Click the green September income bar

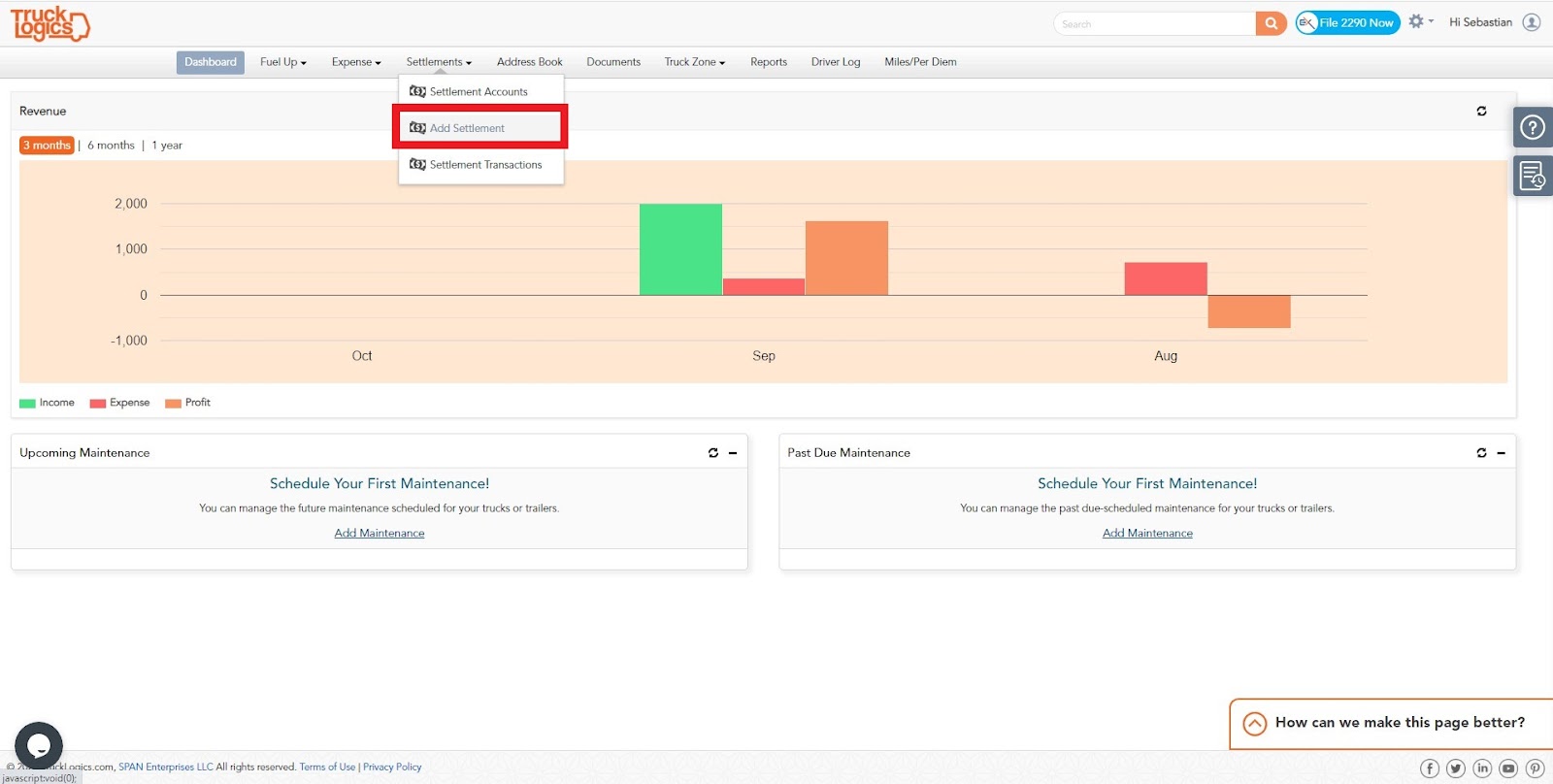point(680,249)
